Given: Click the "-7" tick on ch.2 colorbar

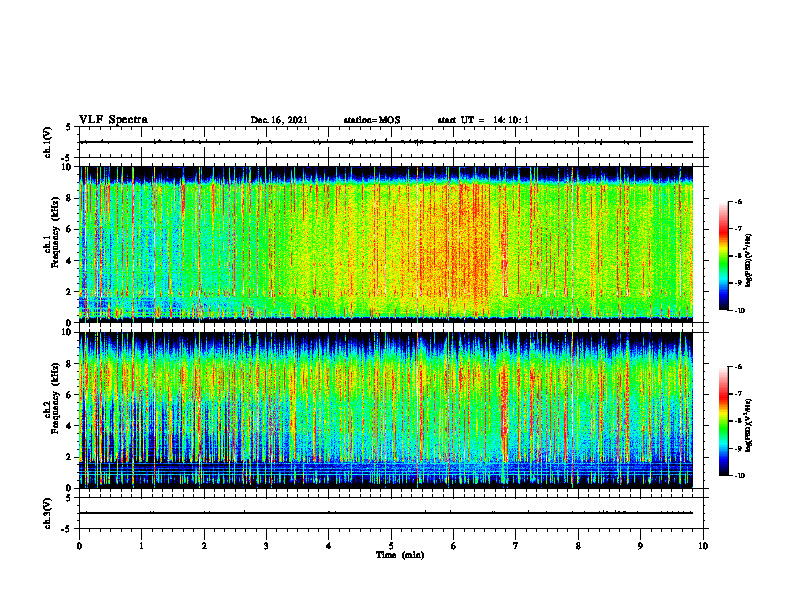Looking at the screenshot, I should coord(738,394).
